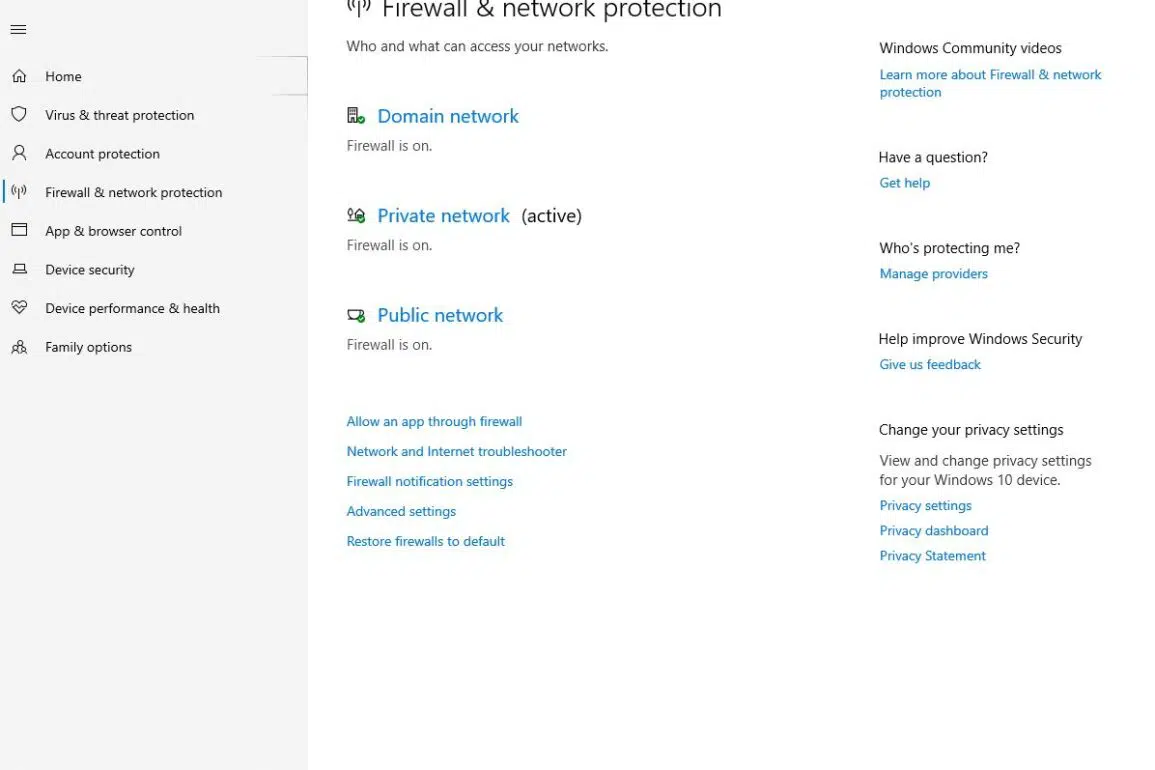1155x770 pixels.
Task: Open Family options page
Action: 88,347
